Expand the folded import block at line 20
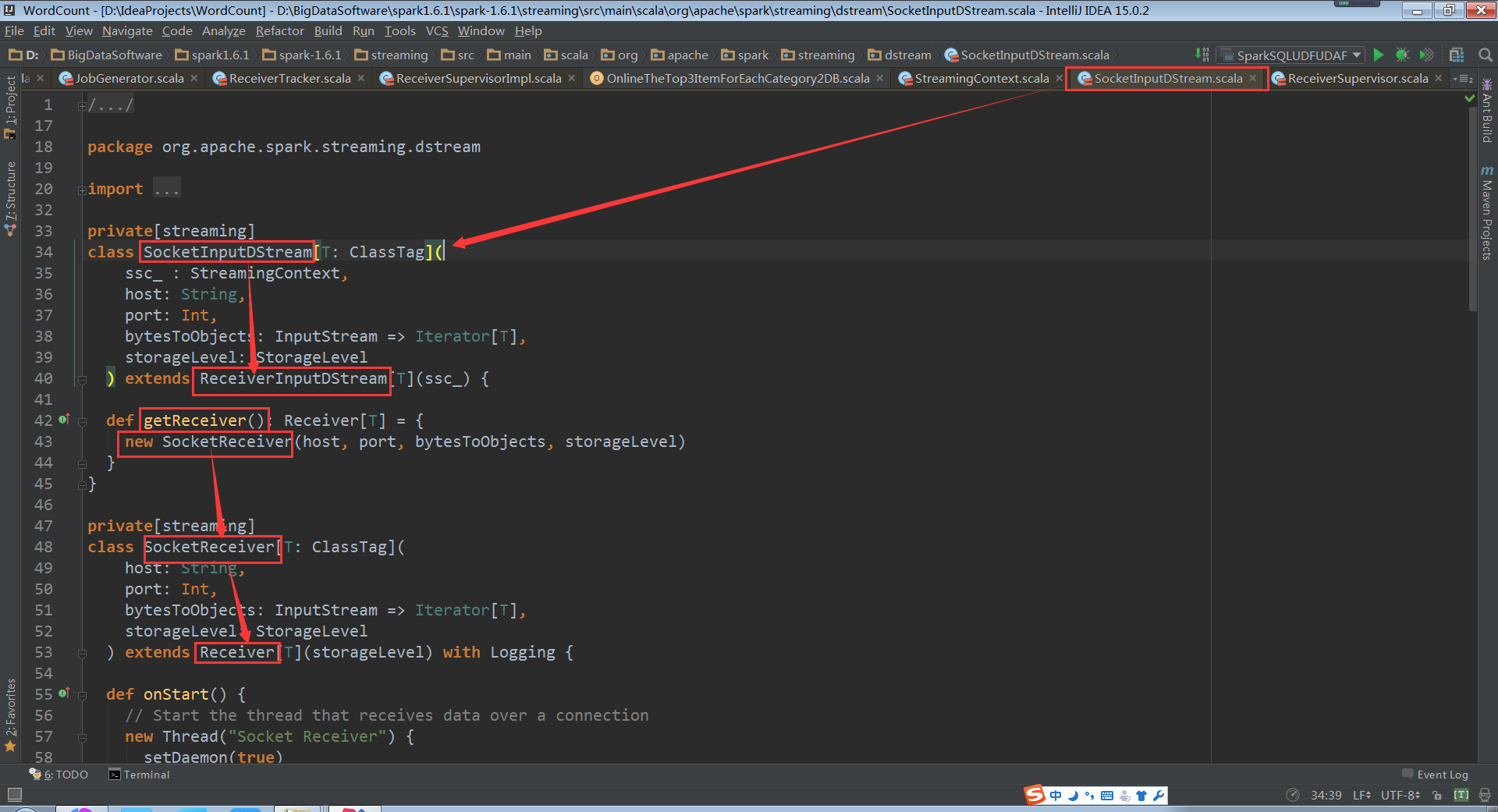This screenshot has height=812, width=1498. (82, 190)
